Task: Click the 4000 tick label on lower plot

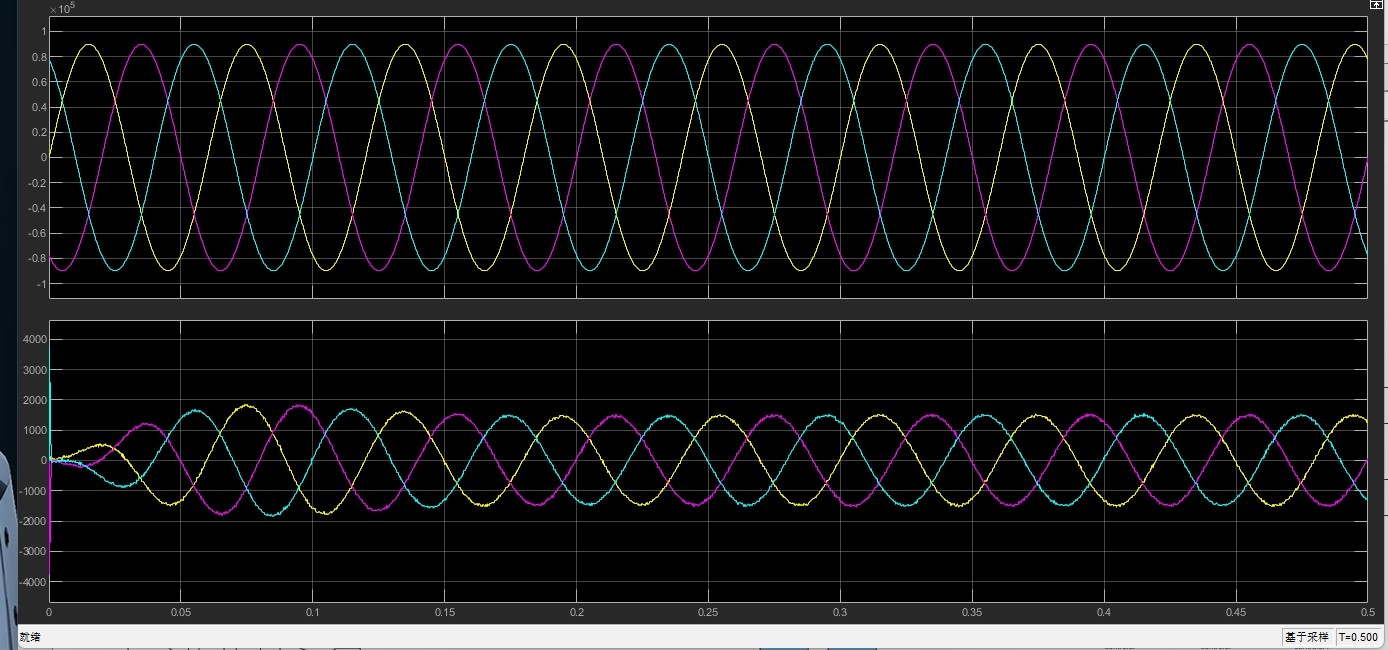Action: coord(34,340)
